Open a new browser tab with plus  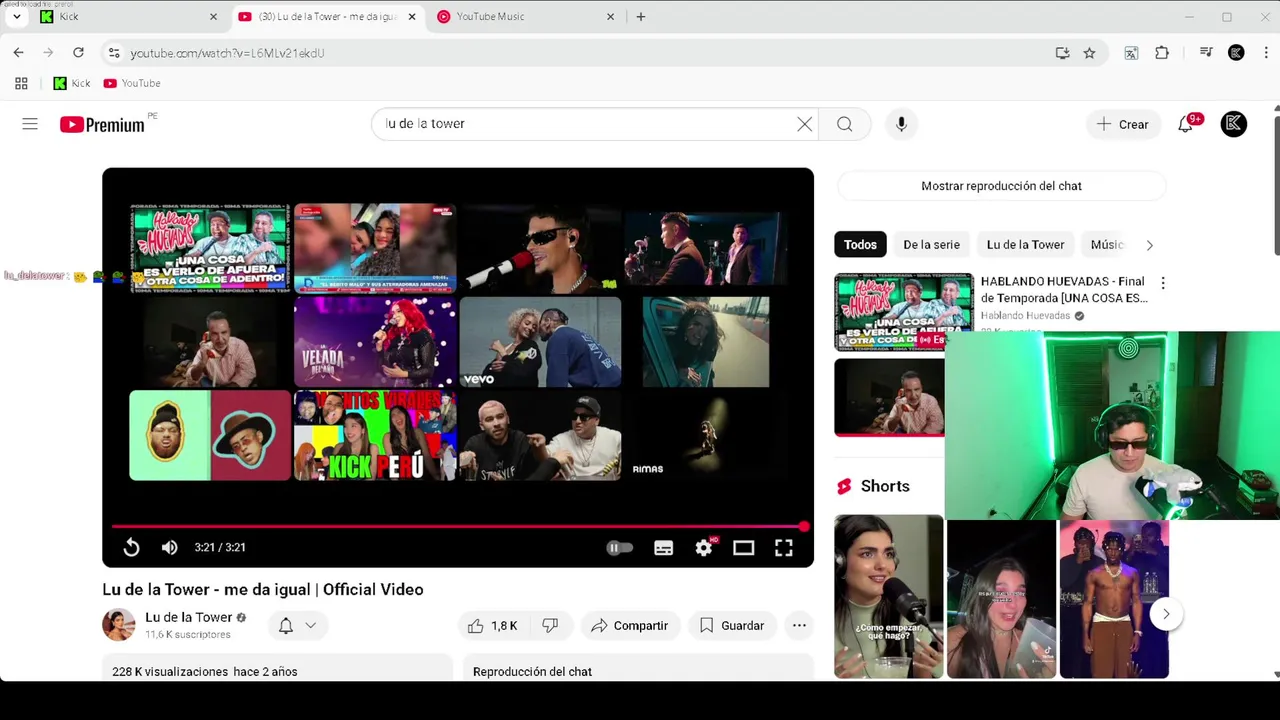coord(641,17)
